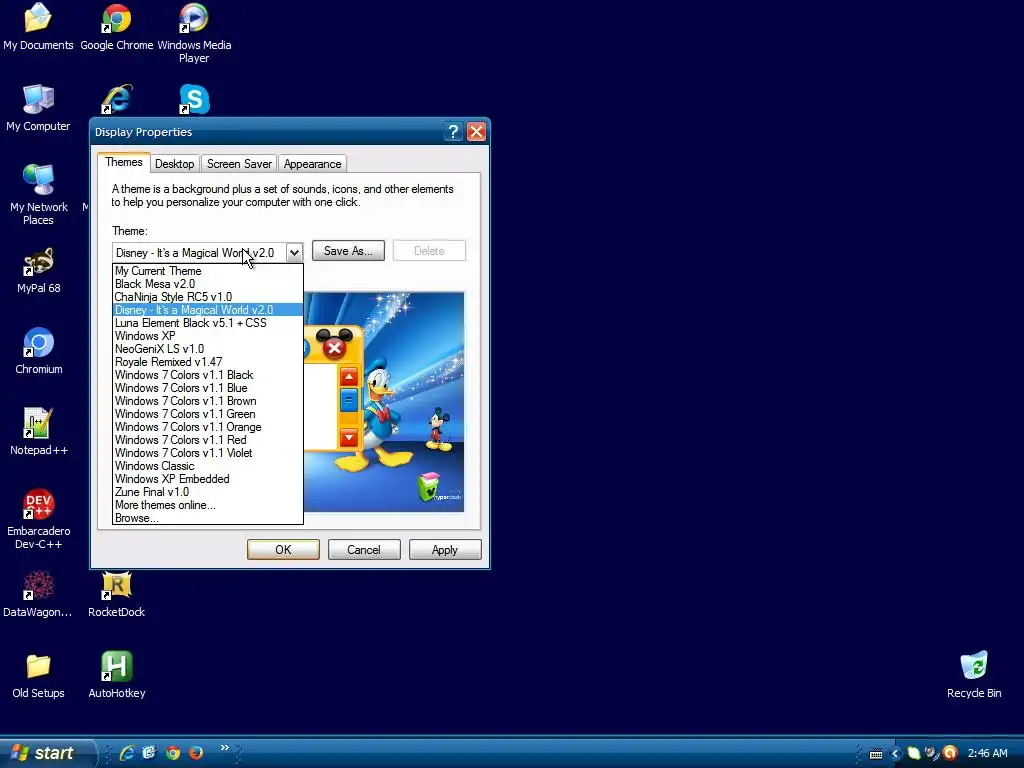Choose Windows XP Embedded theme
The width and height of the screenshot is (1024, 768).
(208, 479)
